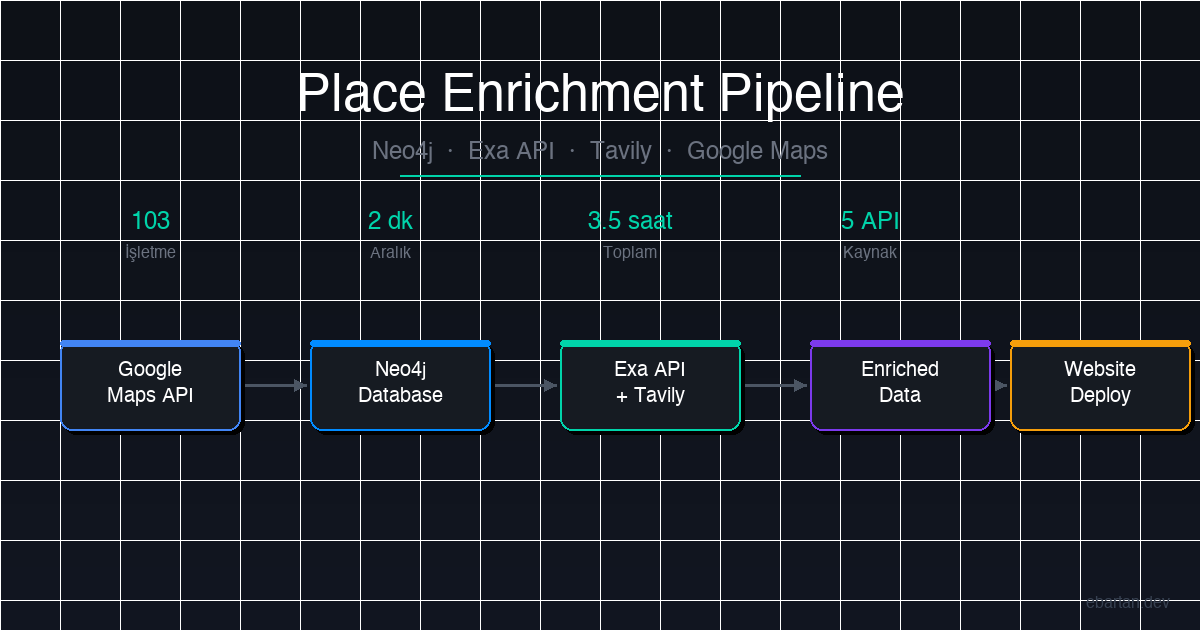Image resolution: width=1200 pixels, height=630 pixels.
Task: Toggle the 103 İşletme stat display
Action: pos(150,230)
